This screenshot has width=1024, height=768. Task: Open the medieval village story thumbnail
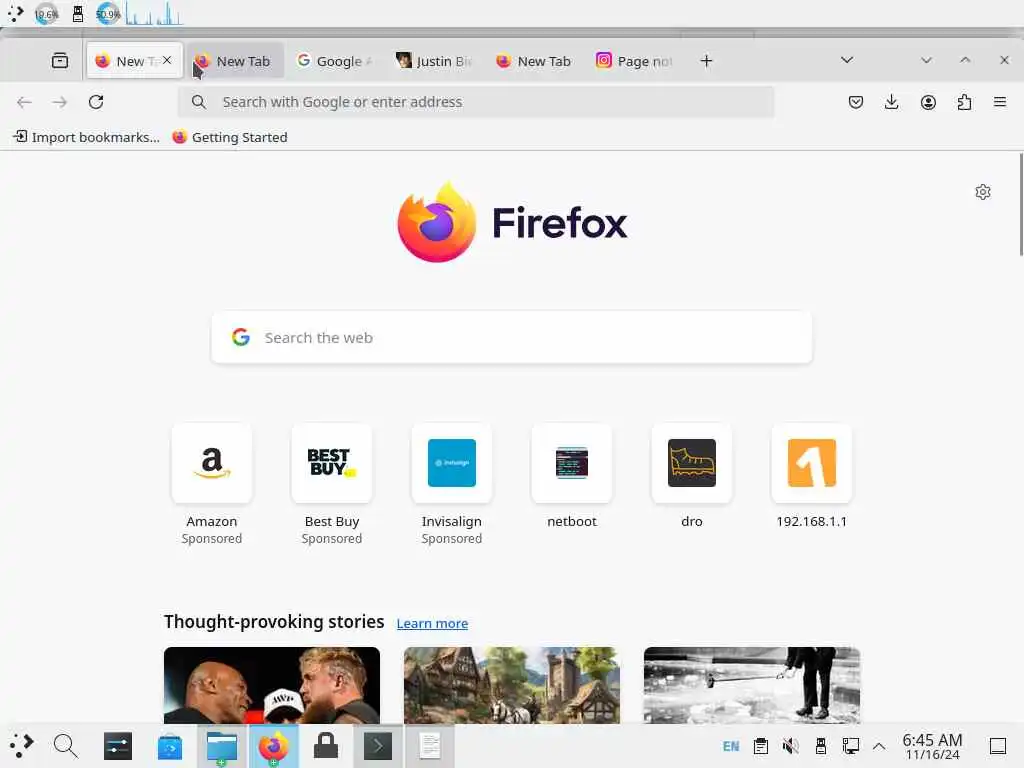tap(512, 685)
